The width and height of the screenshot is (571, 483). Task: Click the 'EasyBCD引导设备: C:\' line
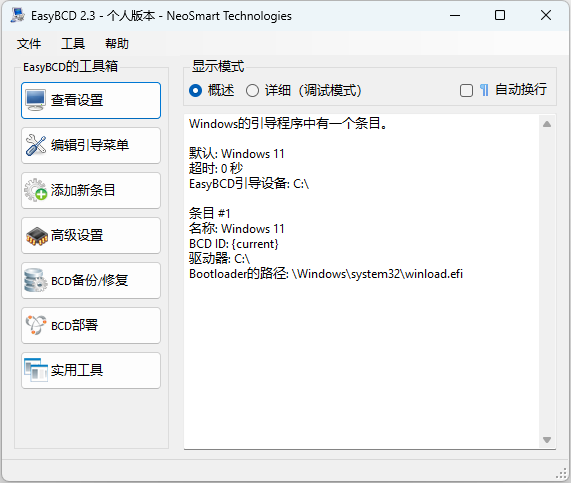click(x=249, y=183)
